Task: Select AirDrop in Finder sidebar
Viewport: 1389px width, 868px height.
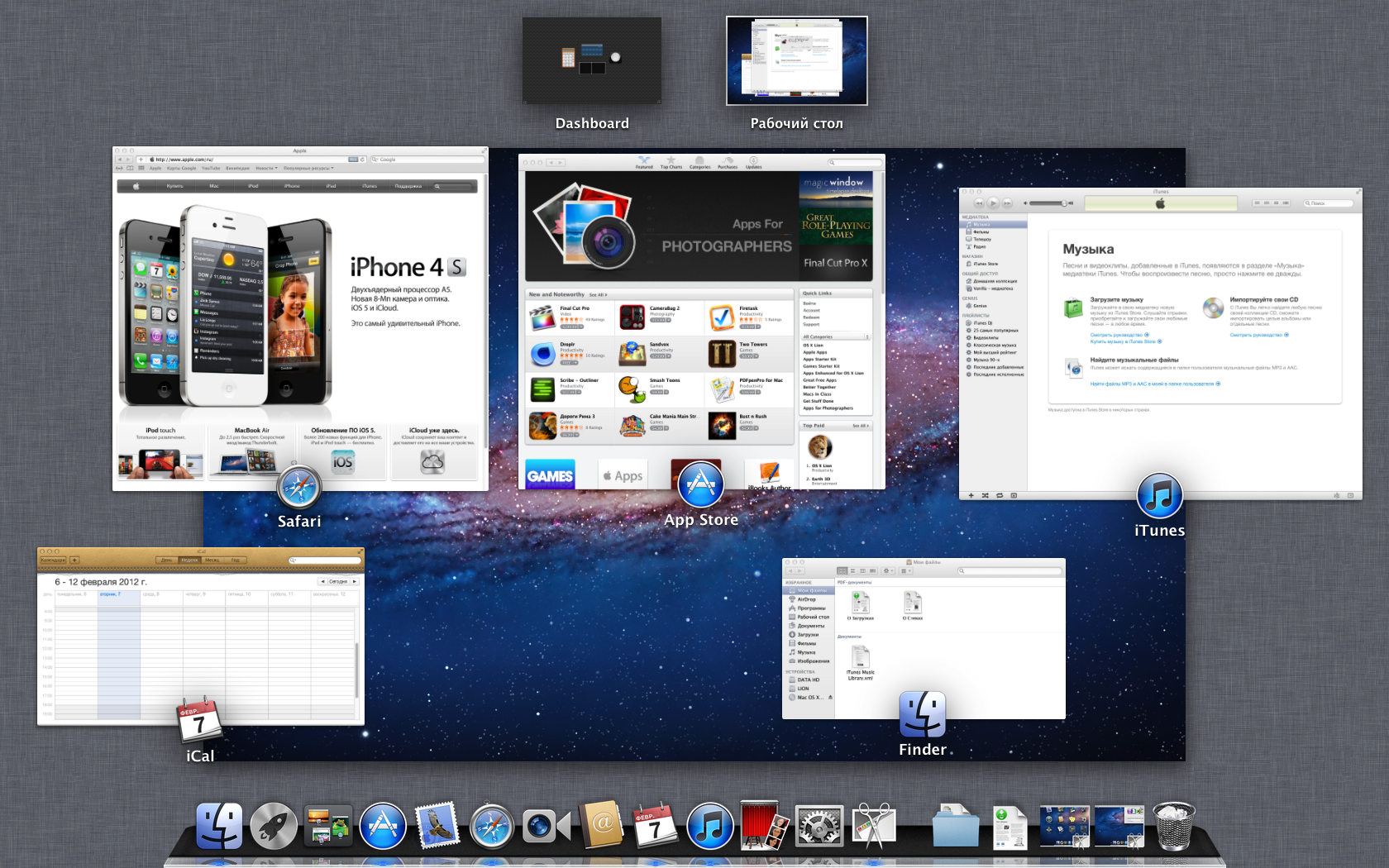Action: click(806, 599)
